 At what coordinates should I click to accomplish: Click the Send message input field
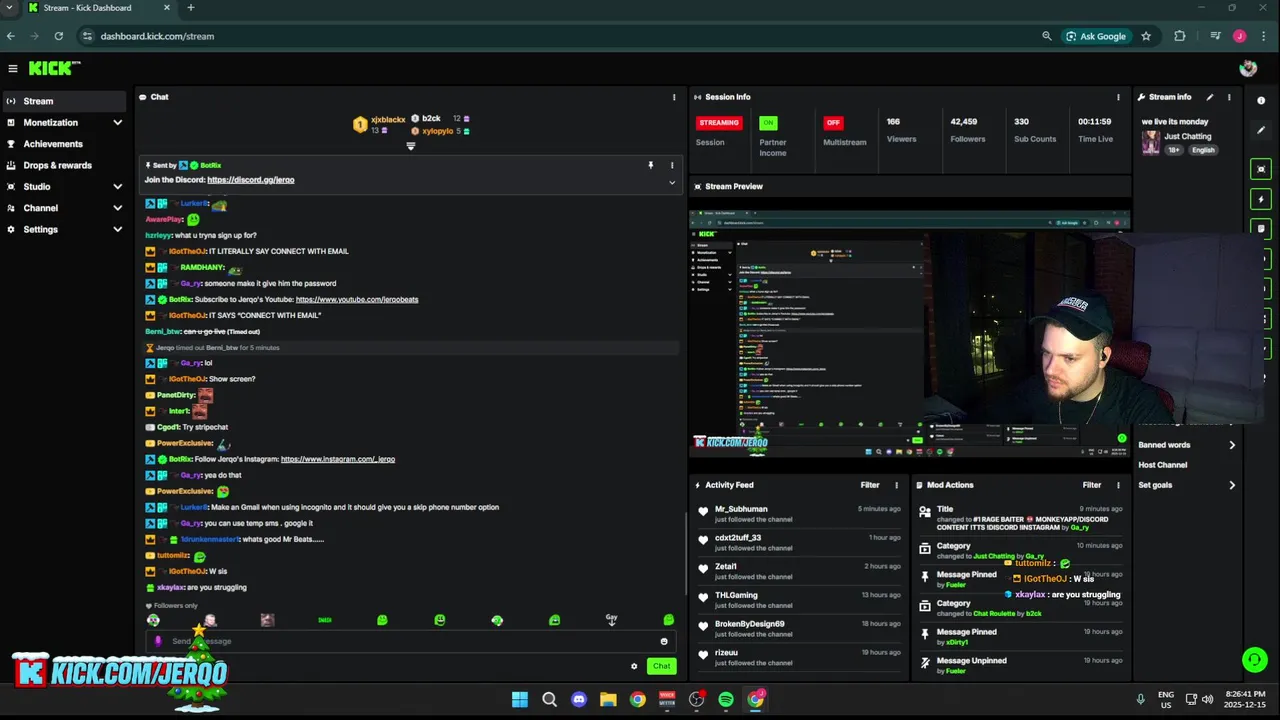coord(410,641)
